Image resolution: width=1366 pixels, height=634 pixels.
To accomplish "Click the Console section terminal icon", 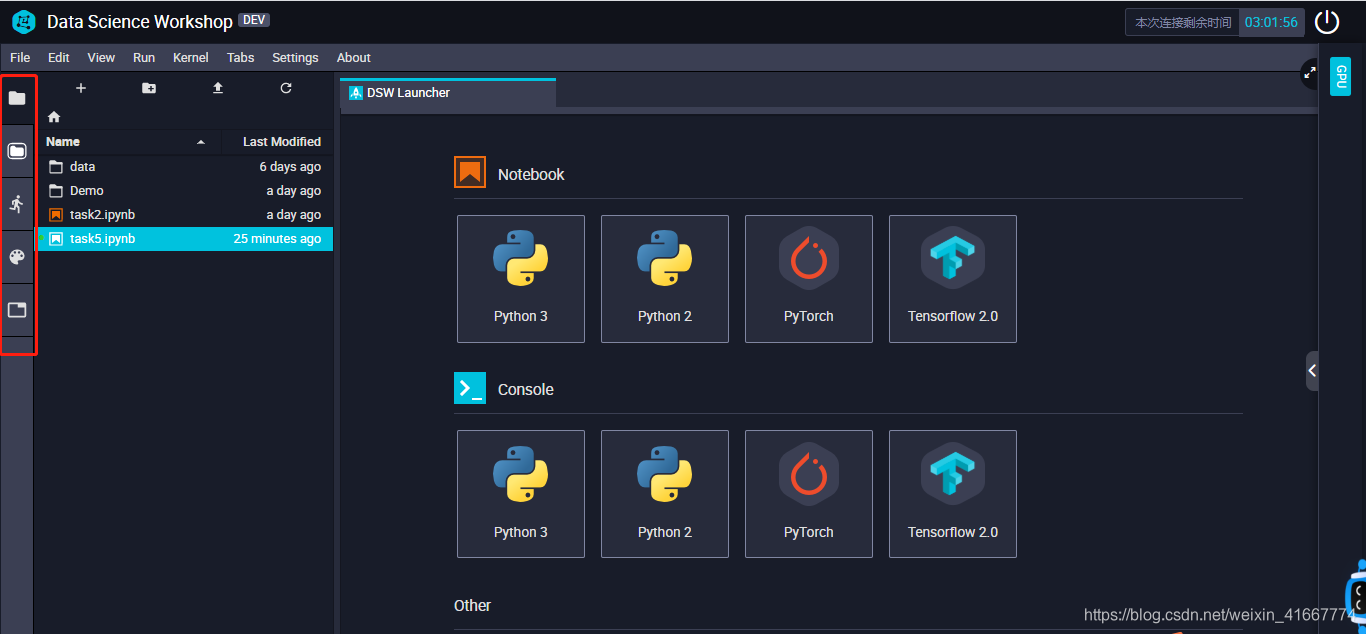I will pyautogui.click(x=470, y=388).
